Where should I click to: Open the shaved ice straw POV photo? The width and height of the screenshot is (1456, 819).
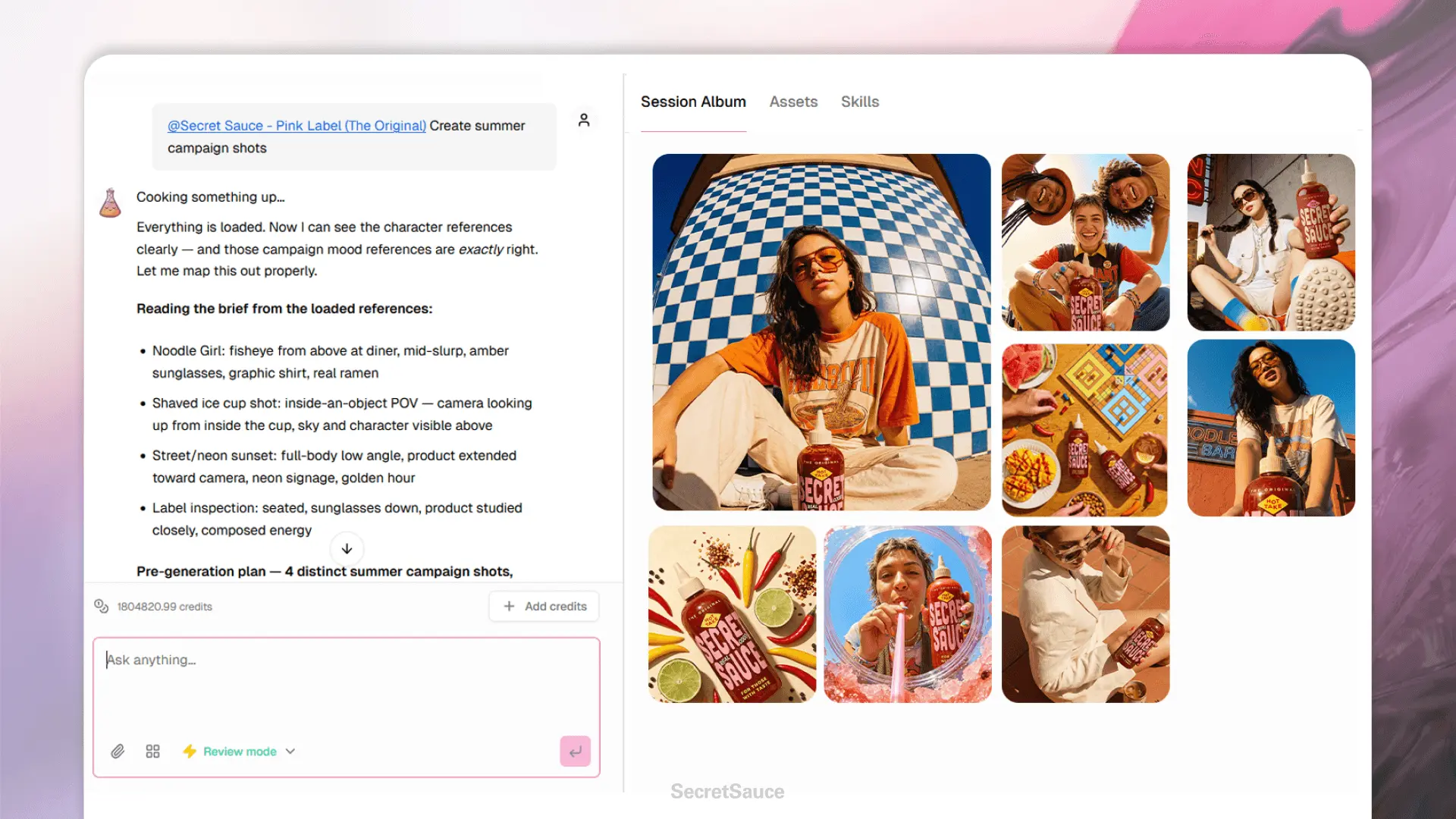point(908,614)
